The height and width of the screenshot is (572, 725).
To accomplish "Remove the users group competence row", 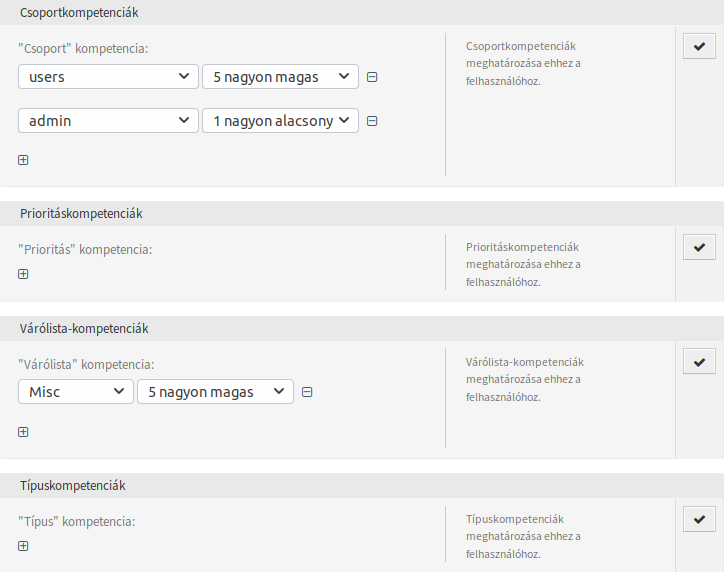I will click(x=372, y=77).
